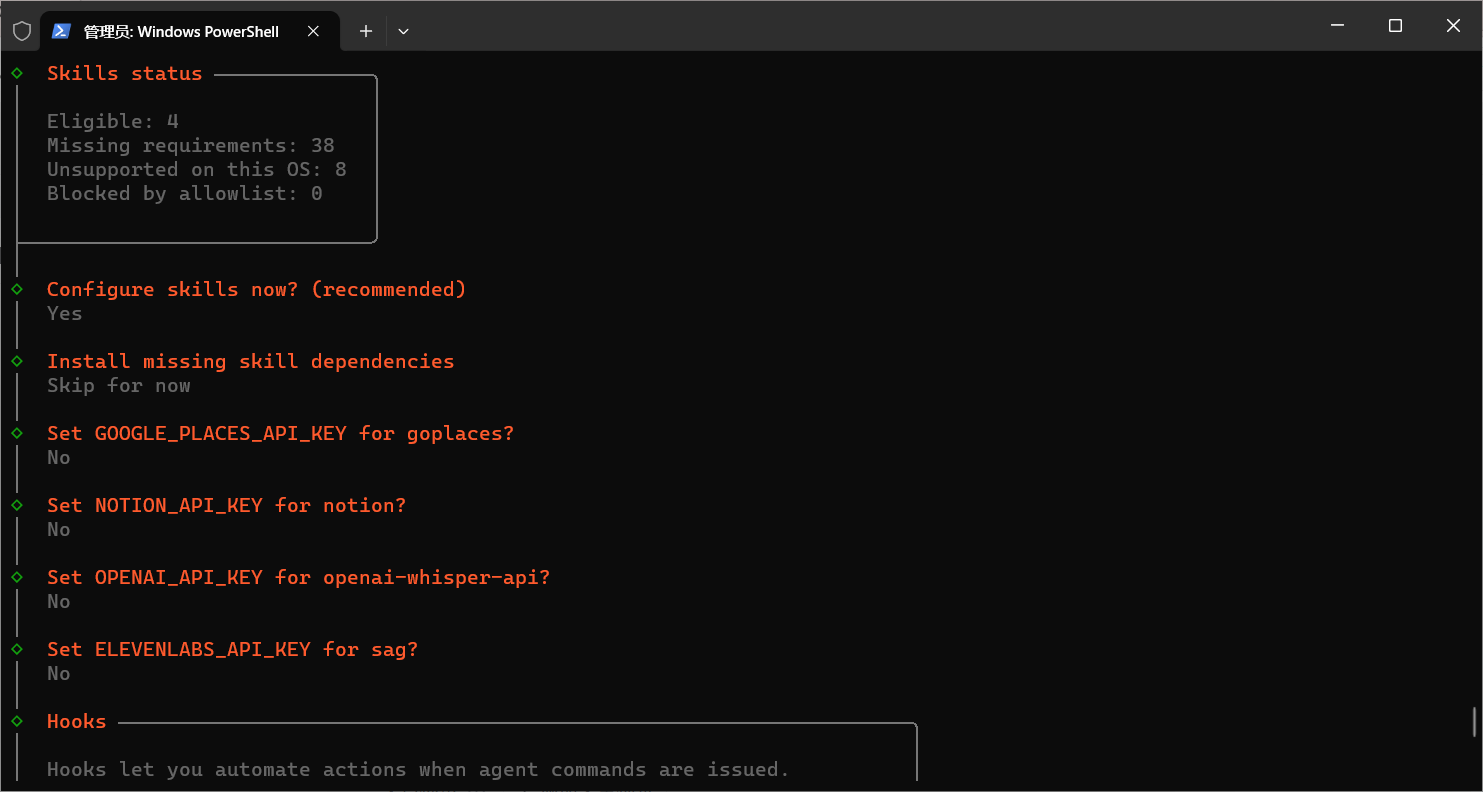This screenshot has width=1483, height=792.
Task: Click the administrator shield icon in title bar
Action: [21, 31]
